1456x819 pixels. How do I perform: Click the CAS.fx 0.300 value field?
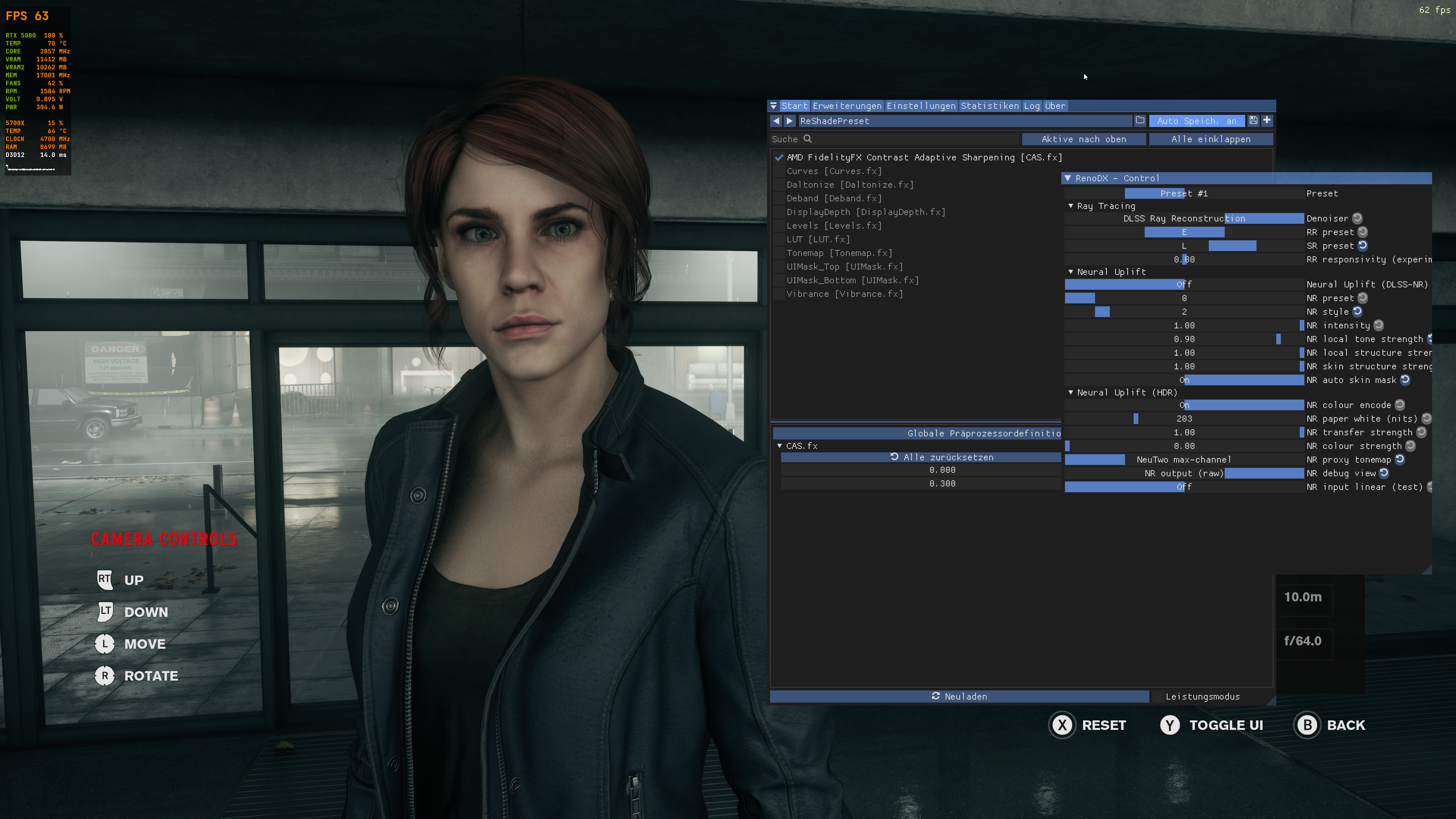921,484
